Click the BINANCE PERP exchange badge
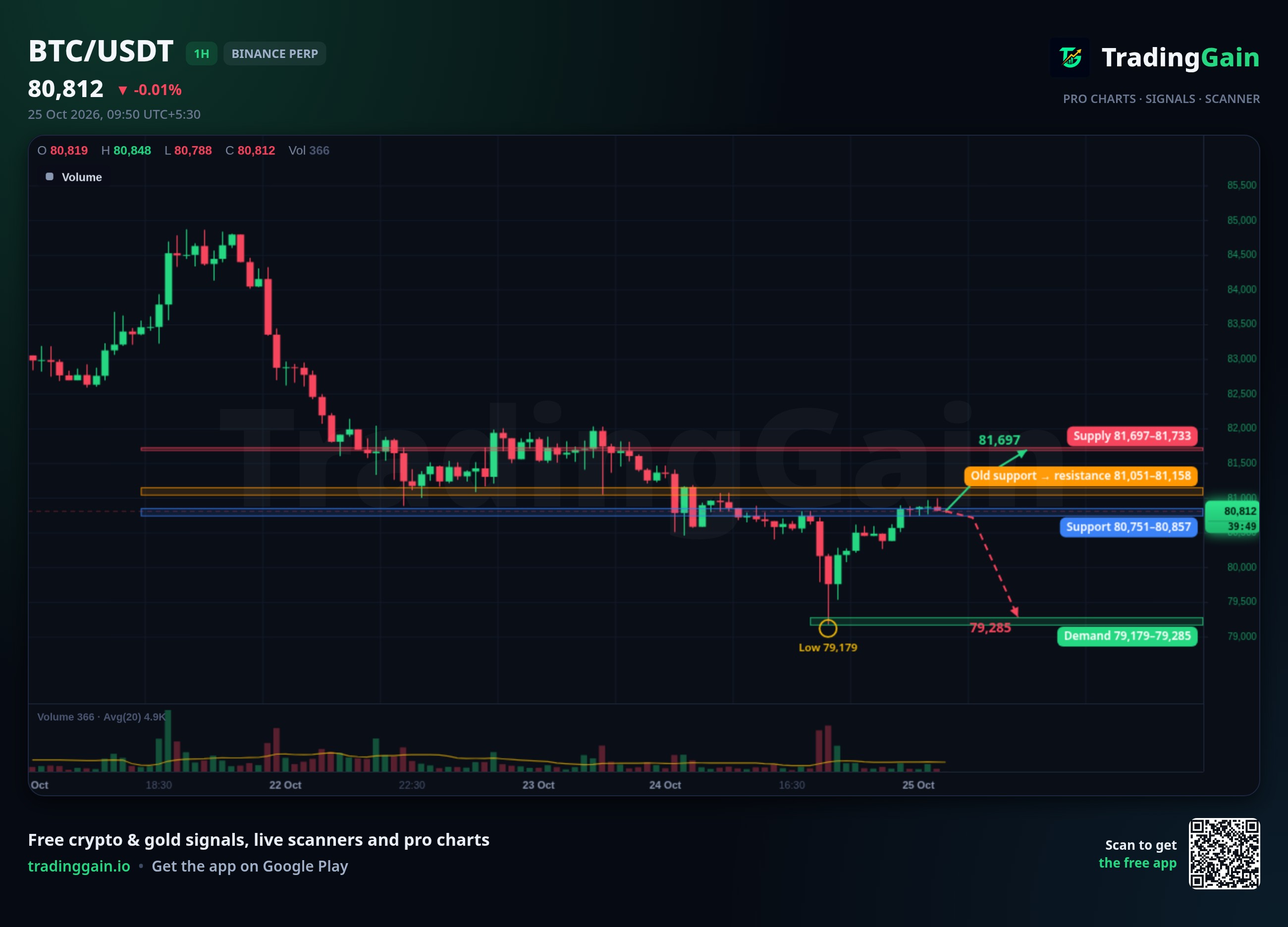The width and height of the screenshot is (1288, 927). pos(275,54)
